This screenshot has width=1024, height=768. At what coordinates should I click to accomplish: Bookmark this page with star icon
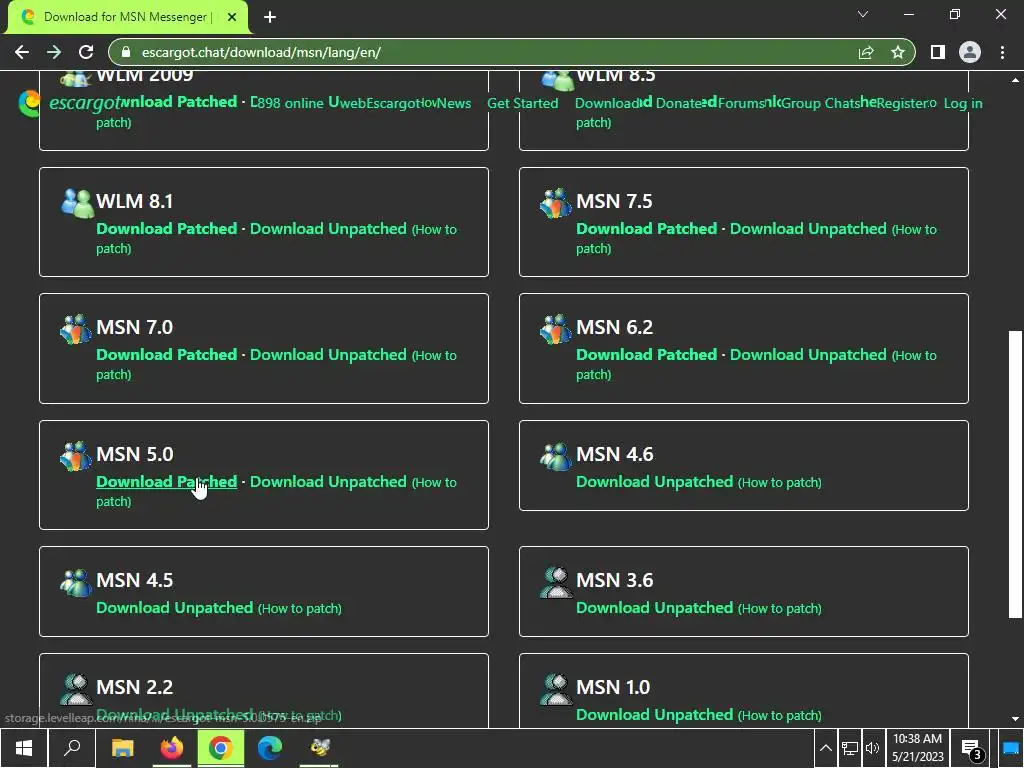pos(898,52)
